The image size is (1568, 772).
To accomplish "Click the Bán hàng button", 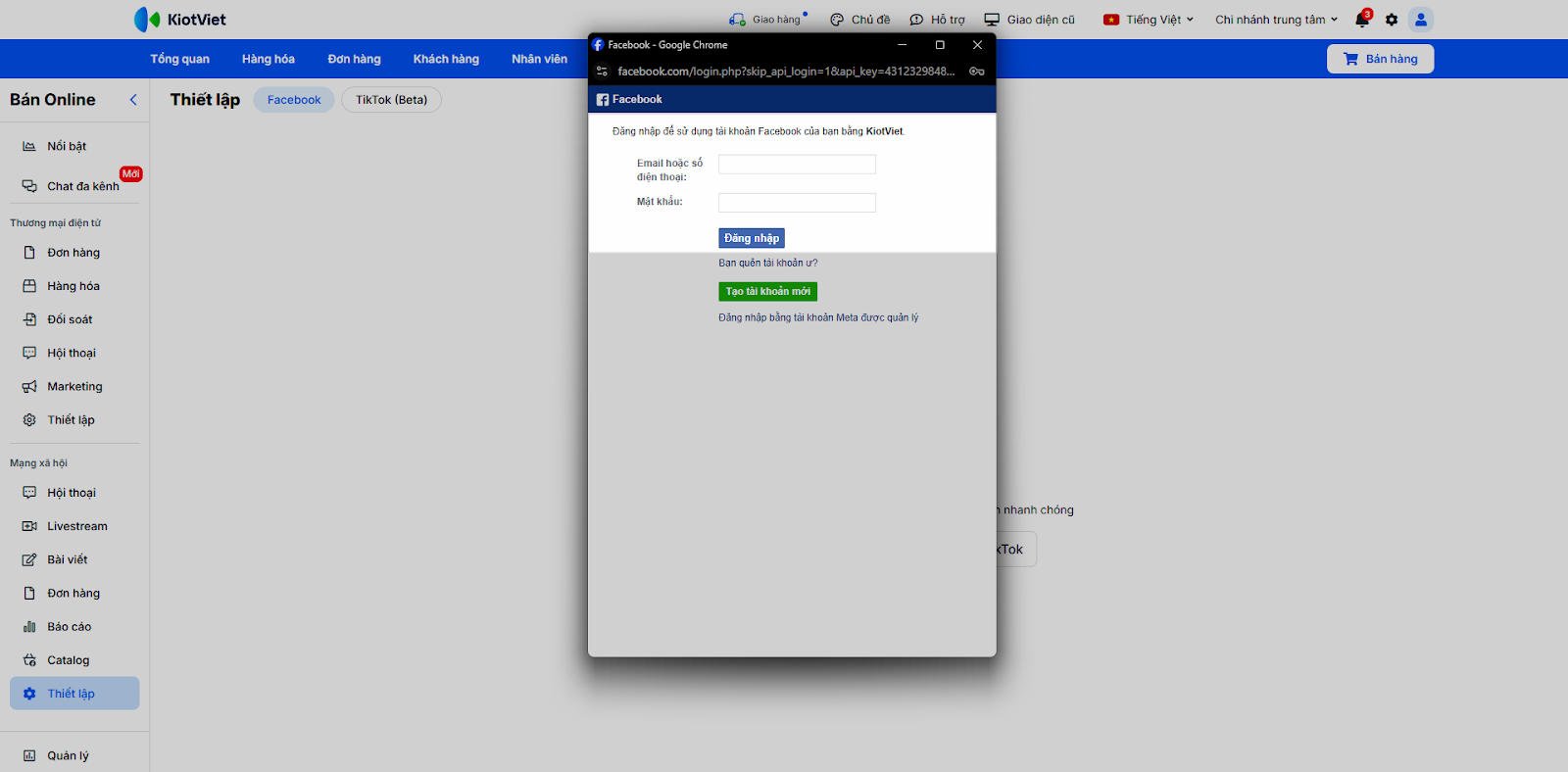I will (1380, 59).
